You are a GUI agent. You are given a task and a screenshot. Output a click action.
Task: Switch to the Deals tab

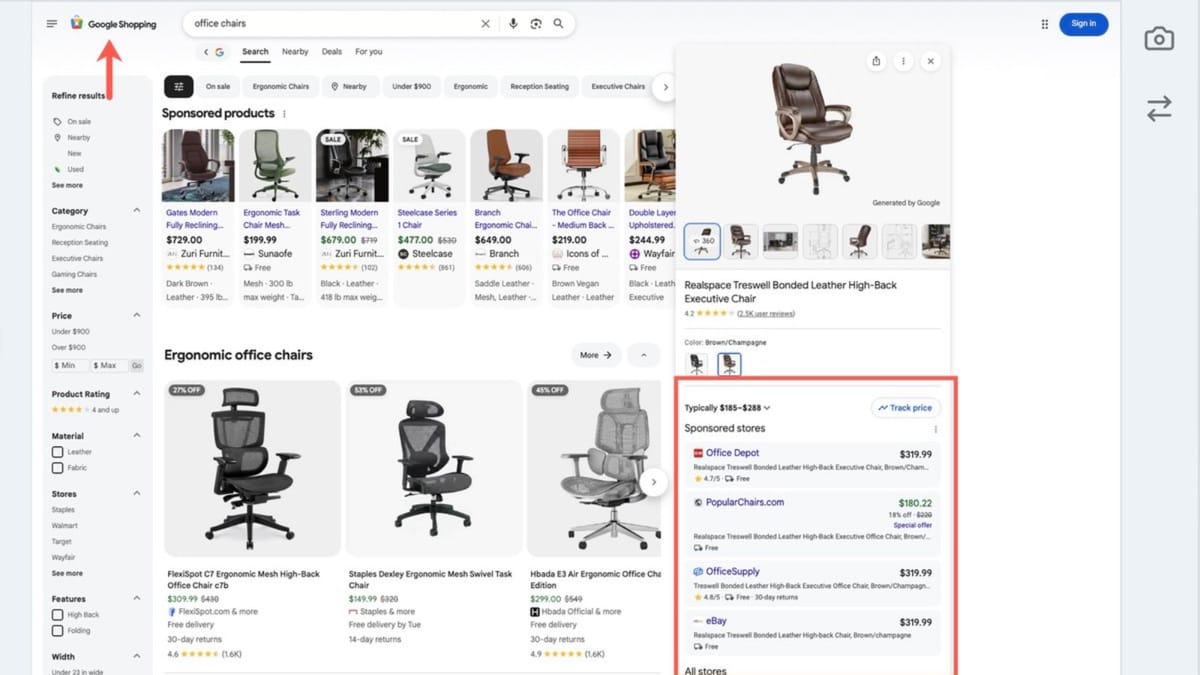tap(331, 51)
